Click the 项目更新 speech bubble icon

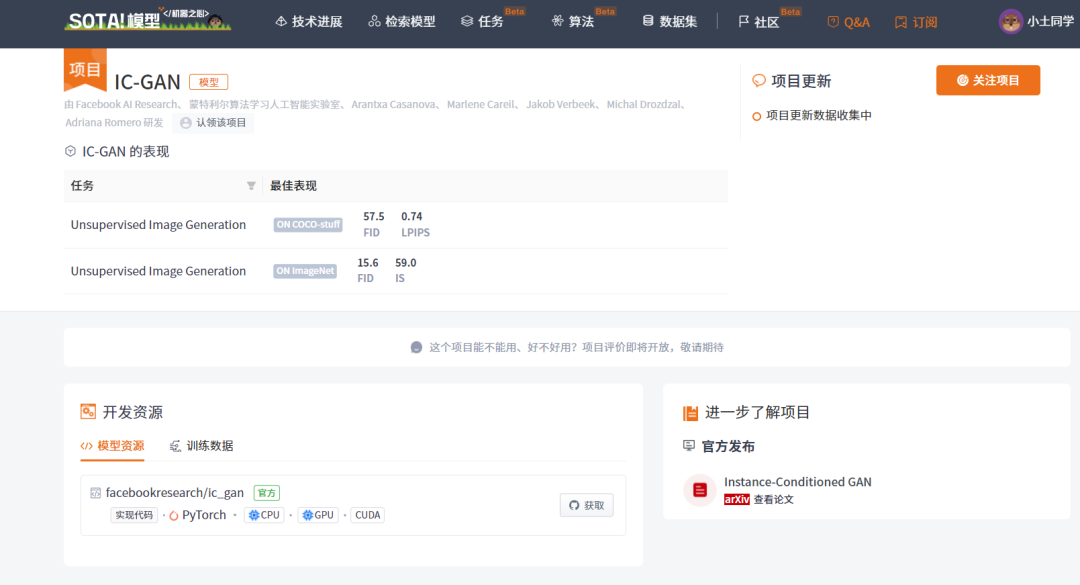click(x=758, y=81)
